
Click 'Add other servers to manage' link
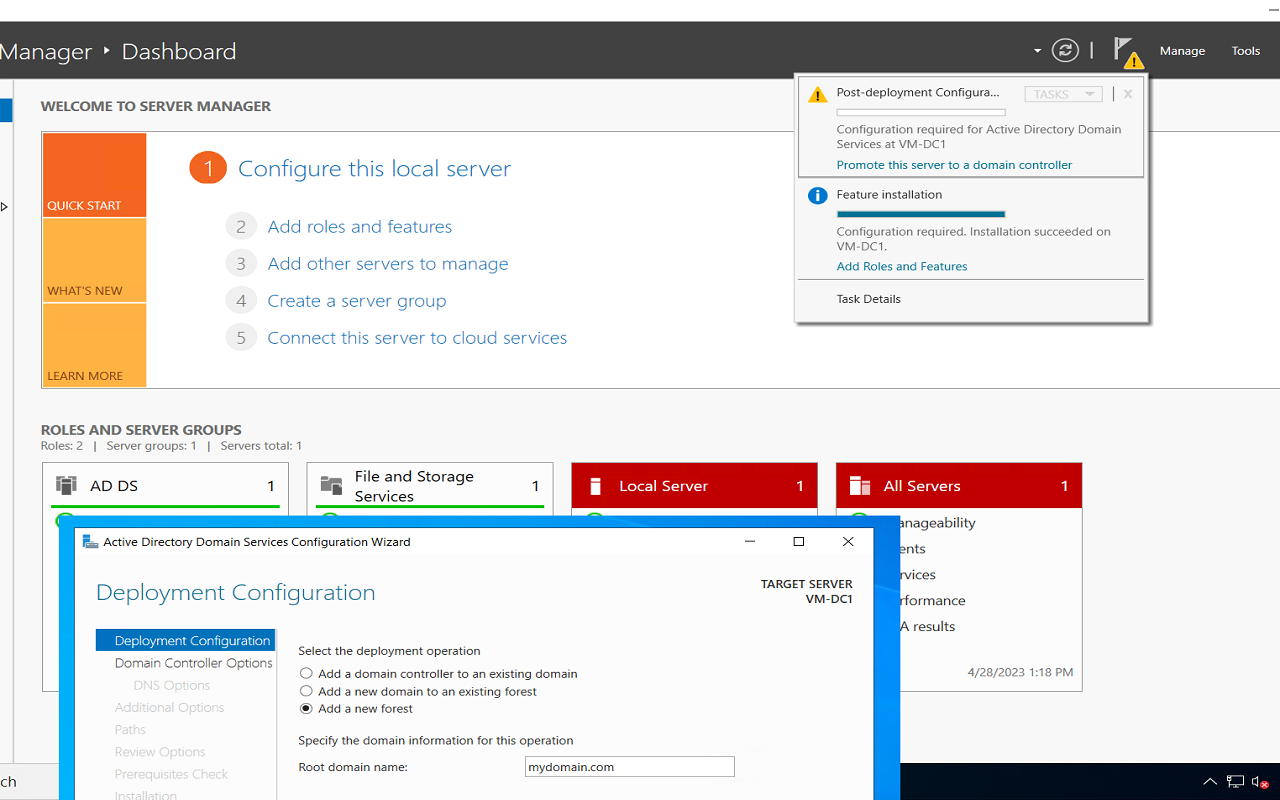tap(388, 264)
